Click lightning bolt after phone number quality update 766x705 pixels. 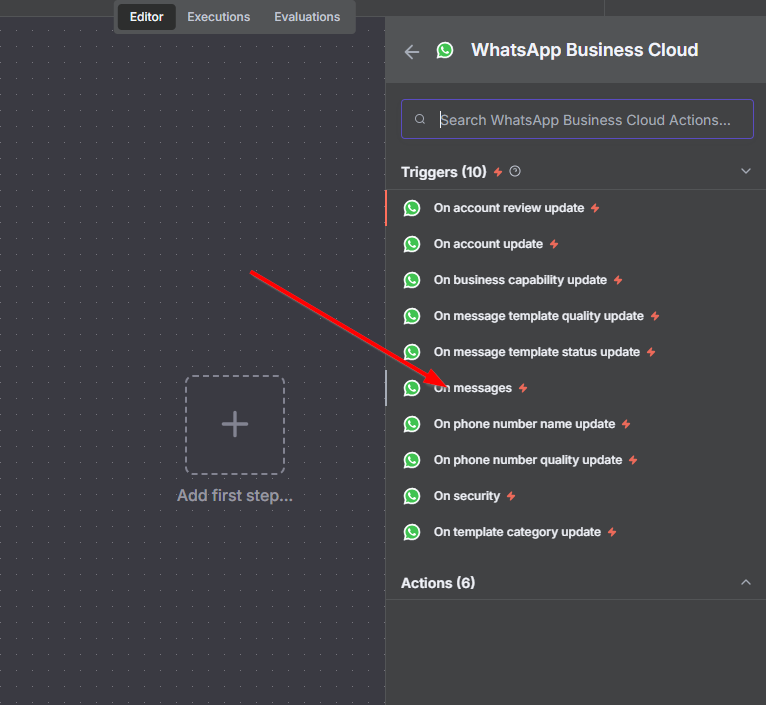click(x=633, y=460)
